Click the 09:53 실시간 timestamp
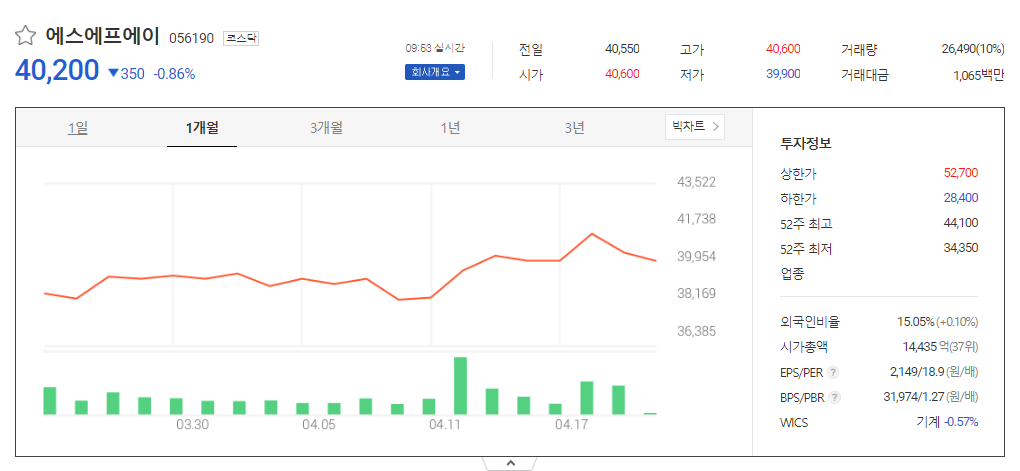 point(435,48)
